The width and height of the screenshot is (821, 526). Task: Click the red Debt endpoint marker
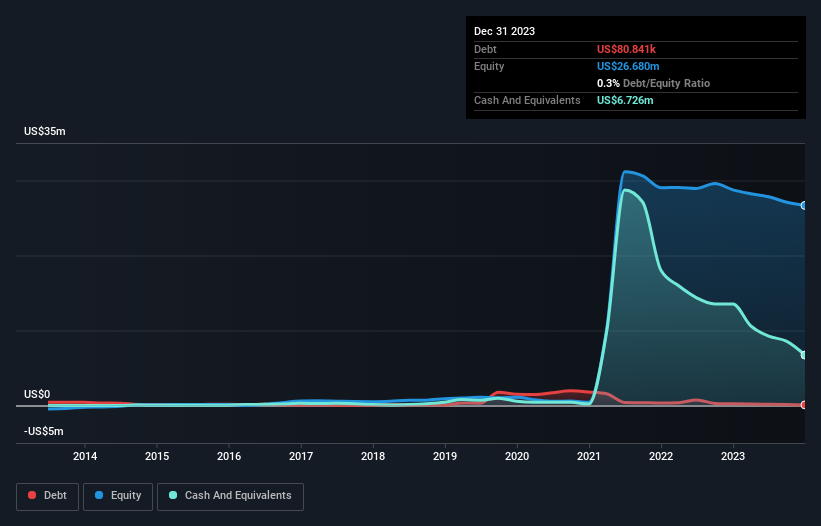[x=804, y=405]
